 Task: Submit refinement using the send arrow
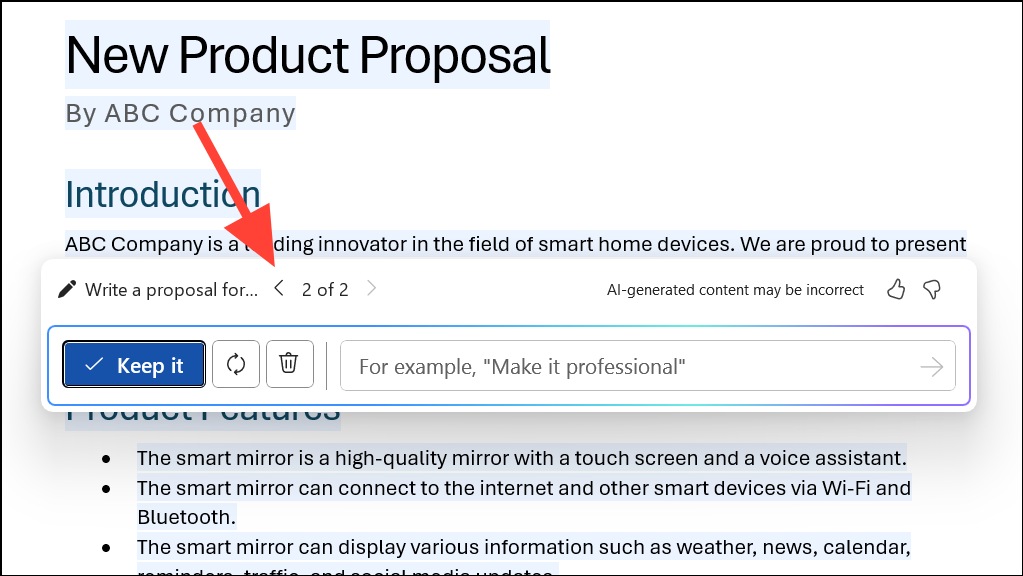pyautogui.click(x=930, y=366)
